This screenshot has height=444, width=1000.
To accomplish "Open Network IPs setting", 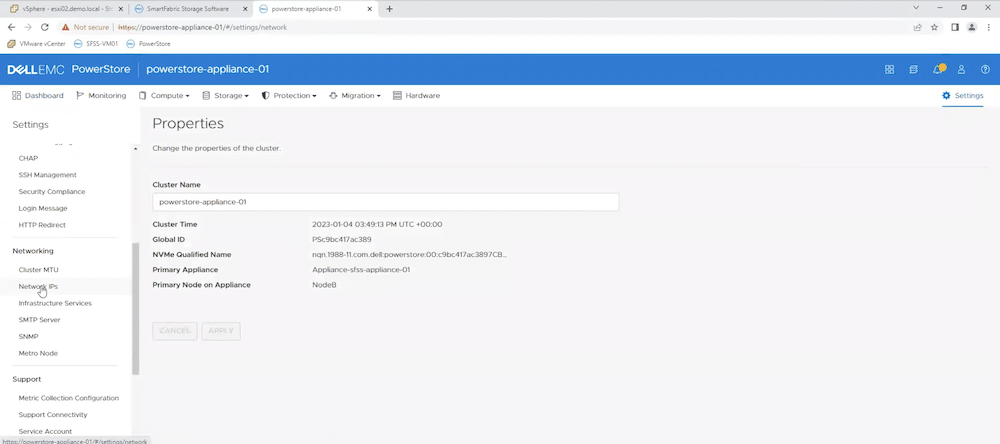I will [38, 286].
